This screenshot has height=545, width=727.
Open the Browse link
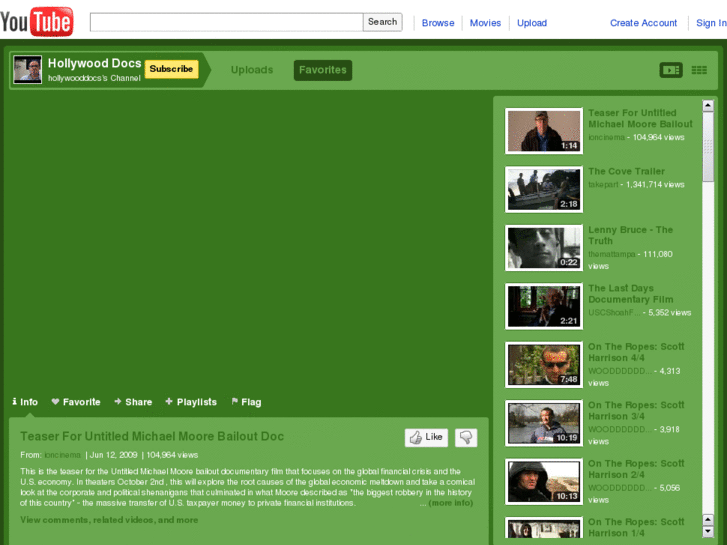pyautogui.click(x=438, y=23)
